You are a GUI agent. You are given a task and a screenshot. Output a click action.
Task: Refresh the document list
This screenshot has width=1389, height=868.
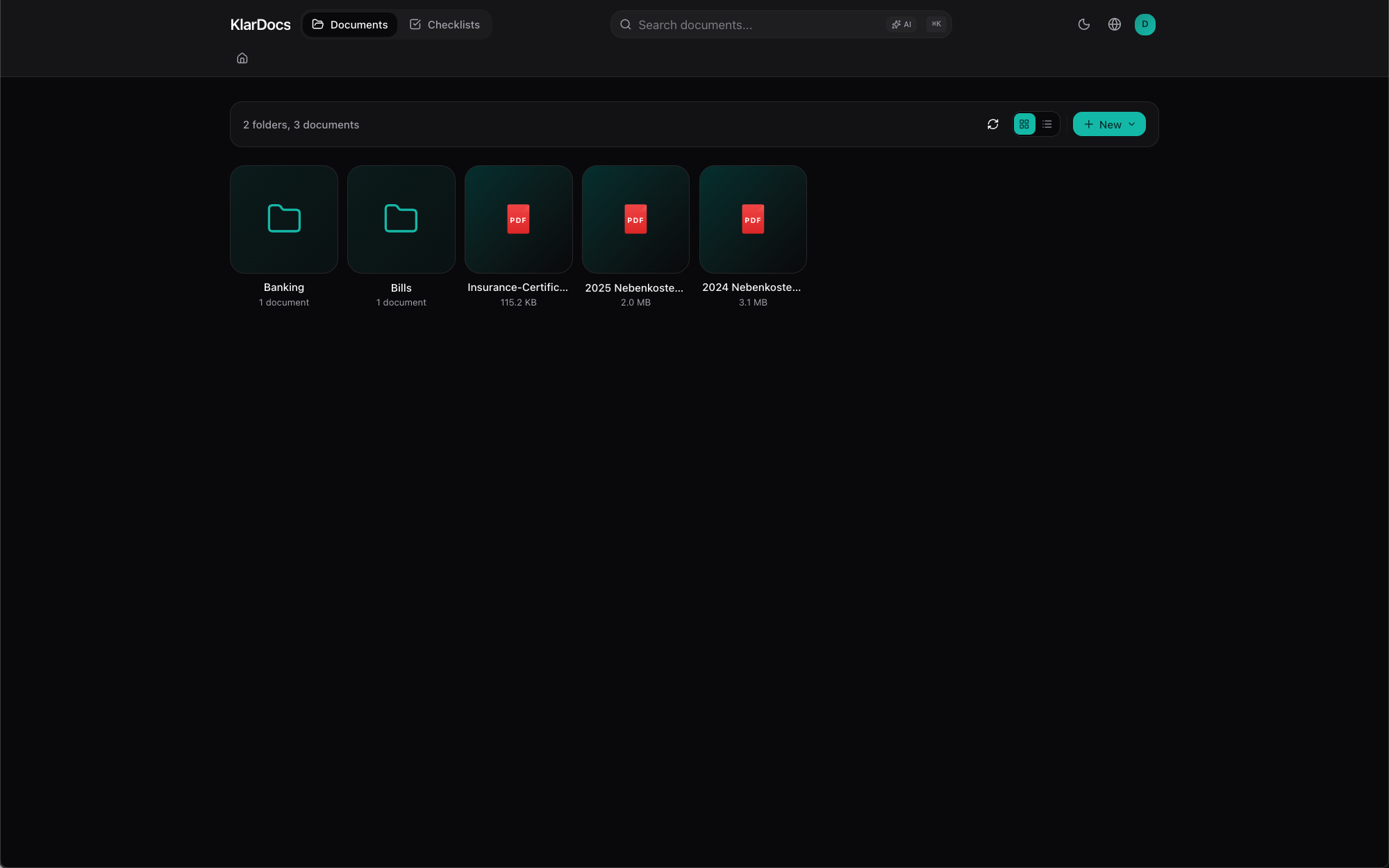coord(992,124)
